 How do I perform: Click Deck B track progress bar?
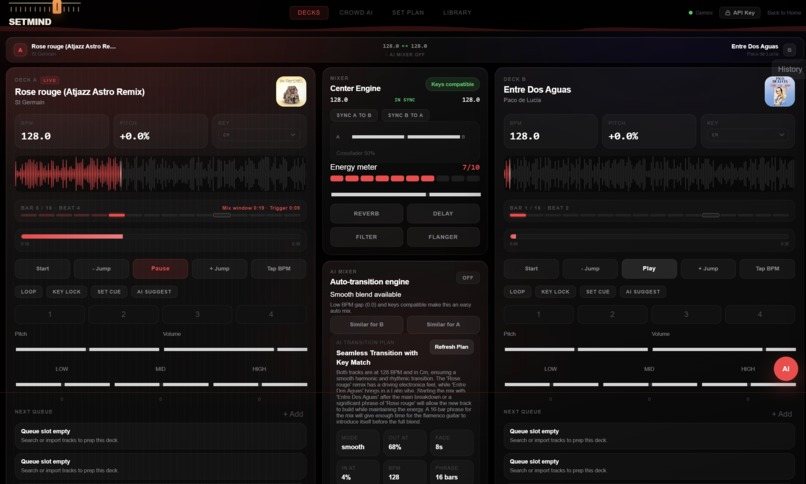pyautogui.click(x=649, y=236)
